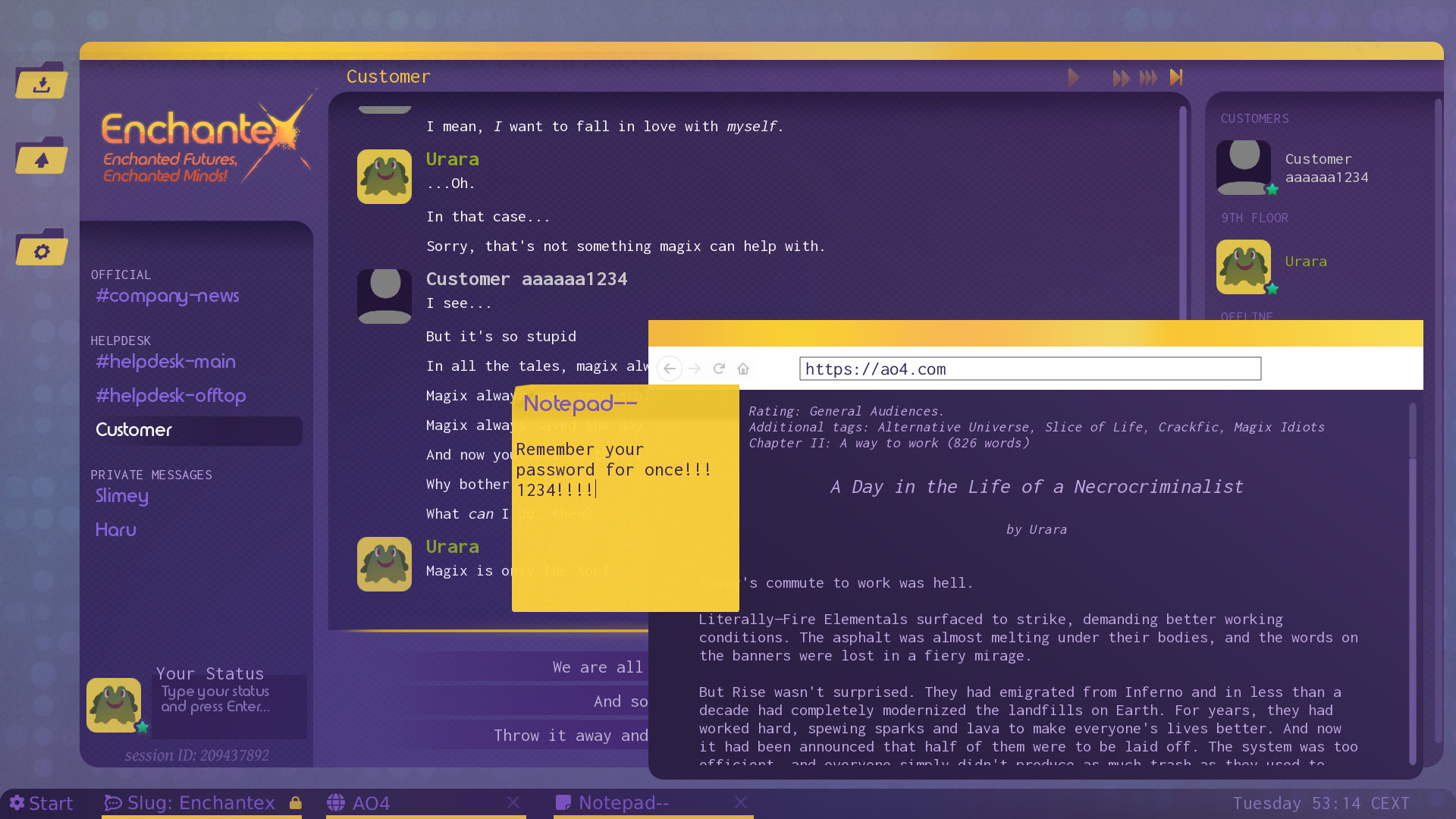This screenshot has height=819, width=1456.
Task: Close the Notepad-- taskbar tab
Action: (741, 802)
